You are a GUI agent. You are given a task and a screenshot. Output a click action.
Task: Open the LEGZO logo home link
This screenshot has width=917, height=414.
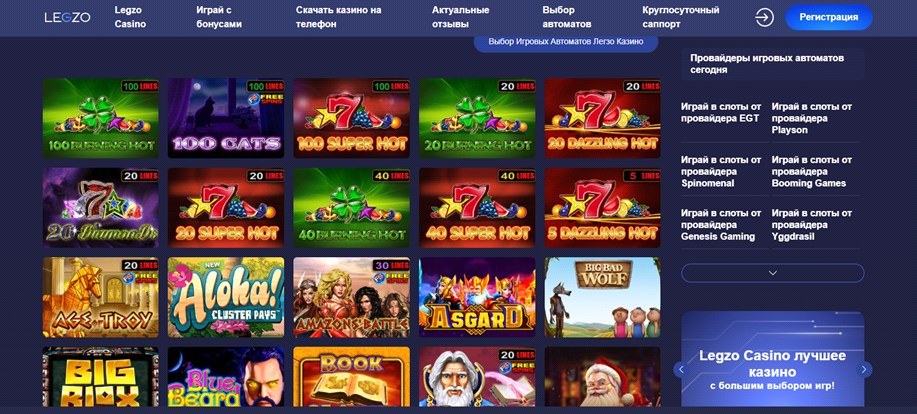(x=67, y=18)
